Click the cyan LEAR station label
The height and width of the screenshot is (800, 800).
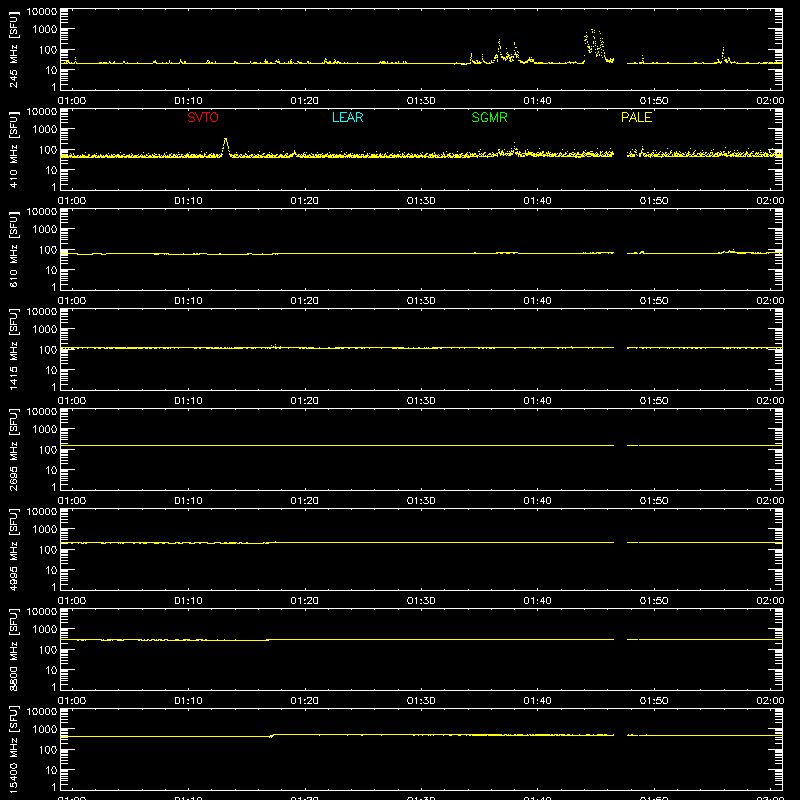coord(347,117)
